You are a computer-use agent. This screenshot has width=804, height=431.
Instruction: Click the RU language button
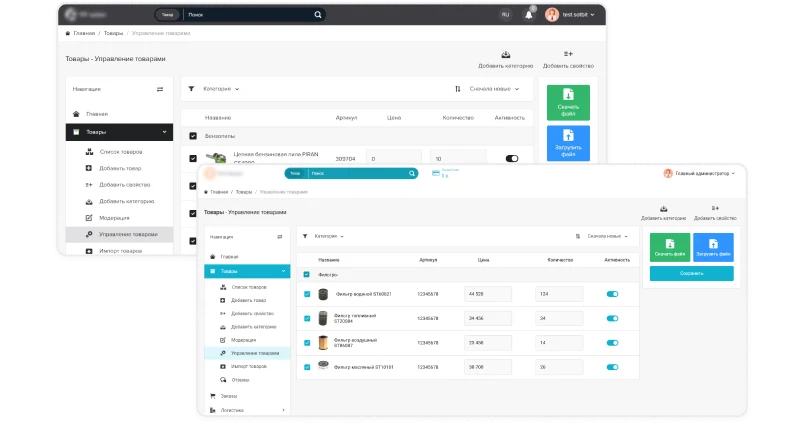coord(506,15)
